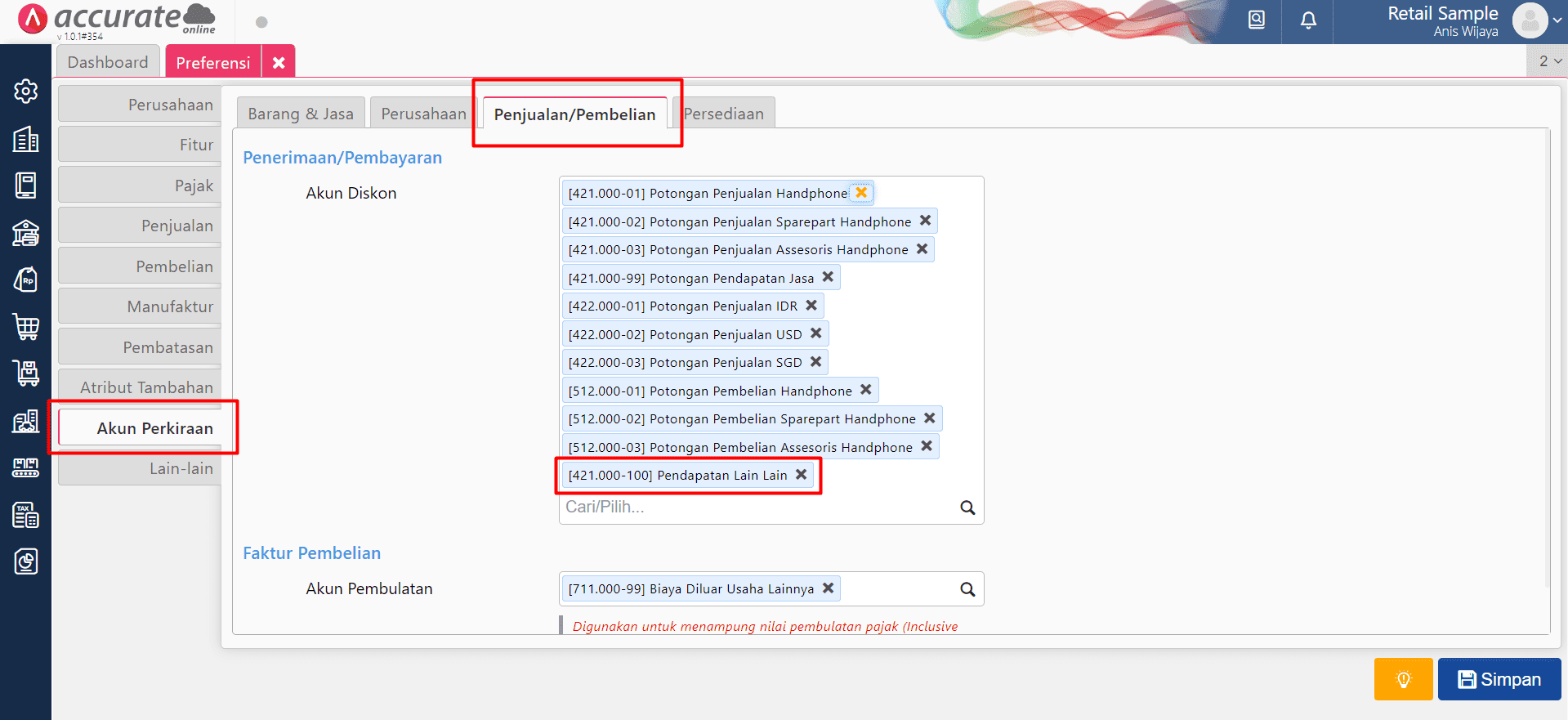1568x720 pixels.
Task: Remove Potongan Penjualan Assesoris Handphone tag
Action: click(x=922, y=249)
